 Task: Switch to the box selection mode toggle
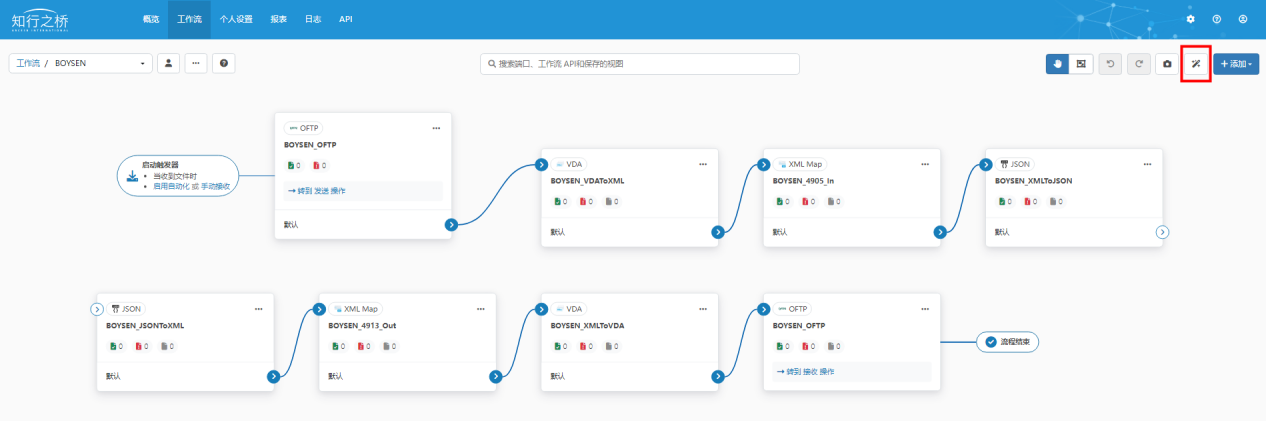pyautogui.click(x=1081, y=64)
